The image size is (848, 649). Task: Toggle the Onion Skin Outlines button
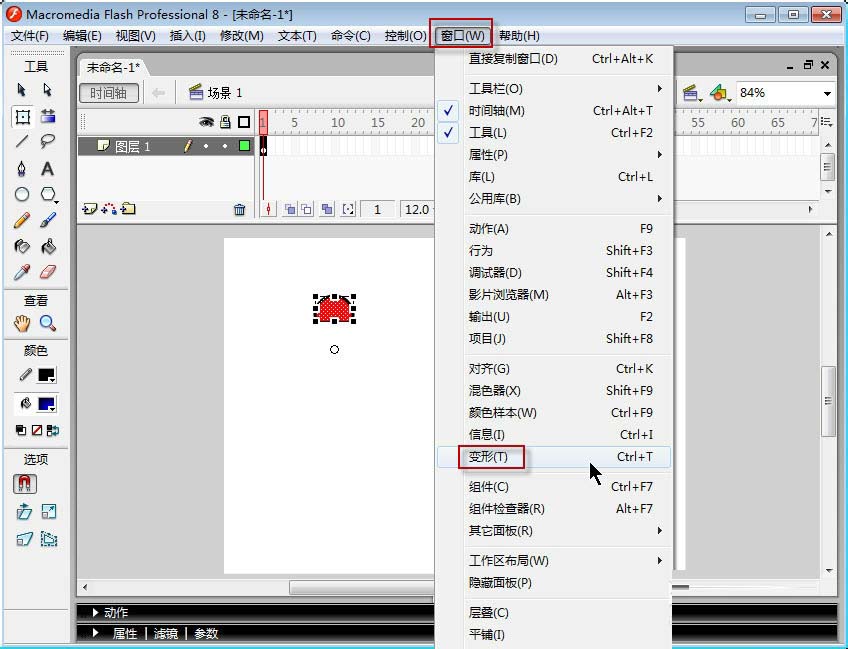tap(306, 209)
